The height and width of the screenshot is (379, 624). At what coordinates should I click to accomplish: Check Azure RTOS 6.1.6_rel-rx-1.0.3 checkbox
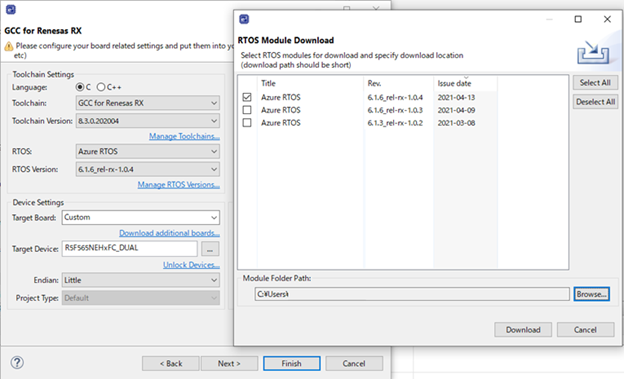pyautogui.click(x=247, y=109)
